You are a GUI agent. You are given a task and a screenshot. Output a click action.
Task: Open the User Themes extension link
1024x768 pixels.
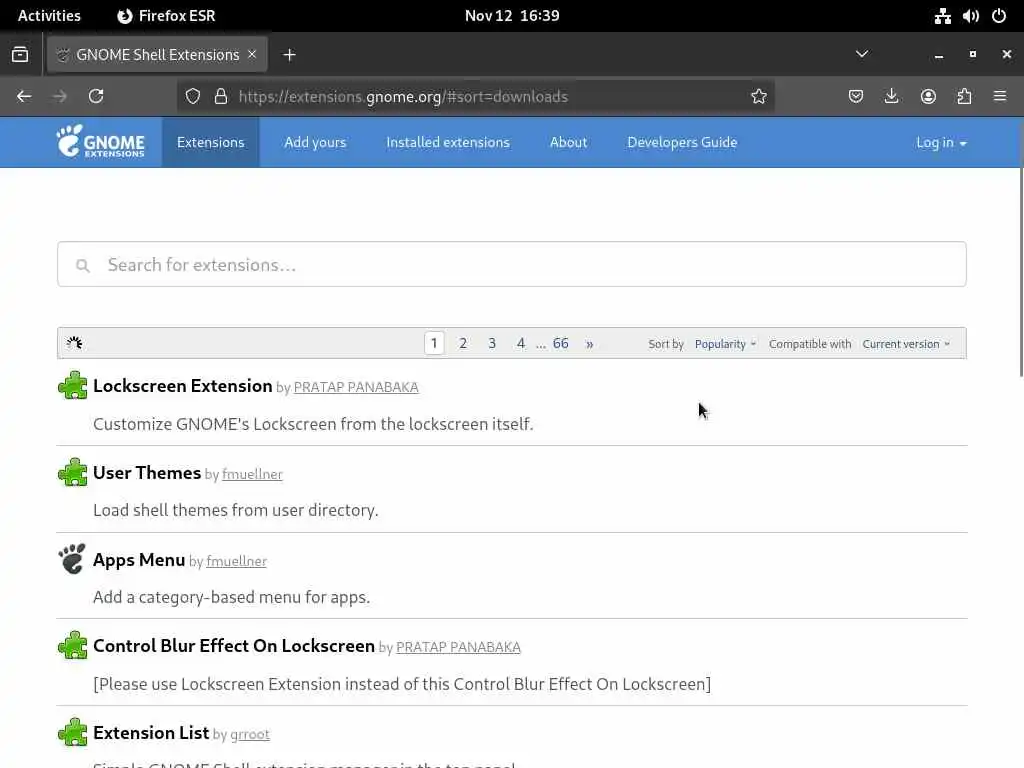pyautogui.click(x=147, y=473)
